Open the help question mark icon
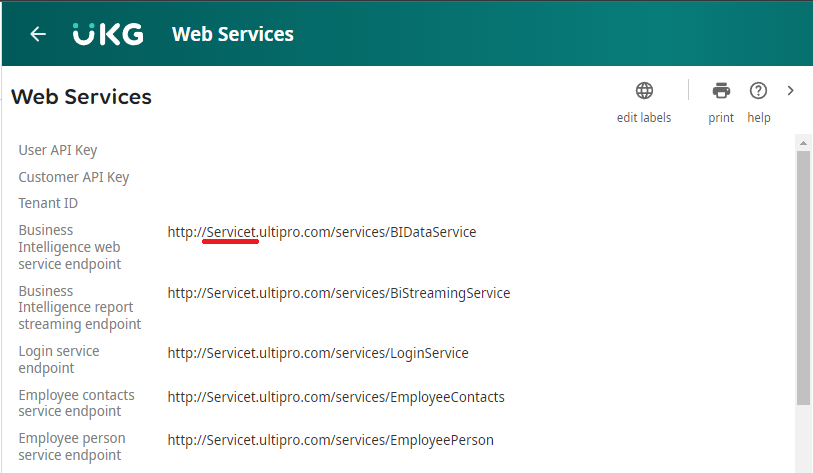 [x=758, y=91]
